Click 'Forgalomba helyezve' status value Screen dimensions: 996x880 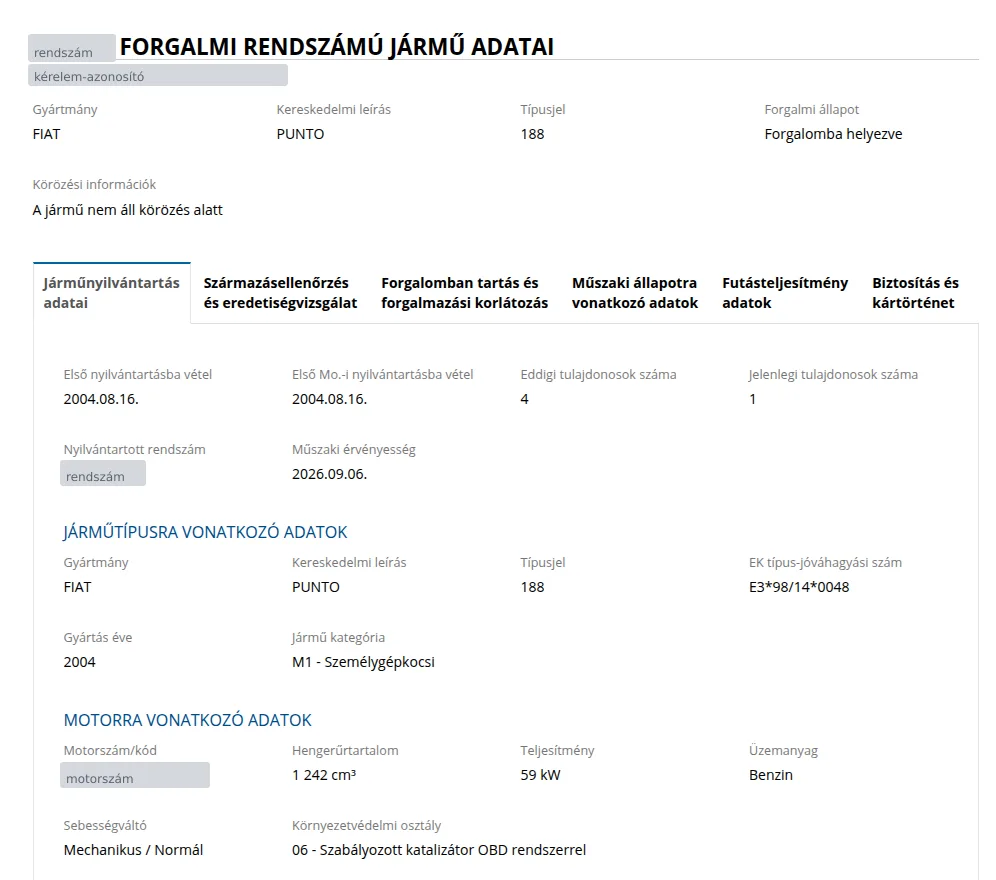[833, 134]
